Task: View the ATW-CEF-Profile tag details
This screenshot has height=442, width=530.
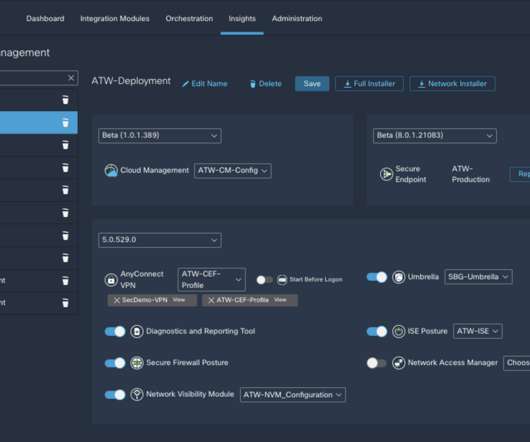Action: tap(280, 300)
